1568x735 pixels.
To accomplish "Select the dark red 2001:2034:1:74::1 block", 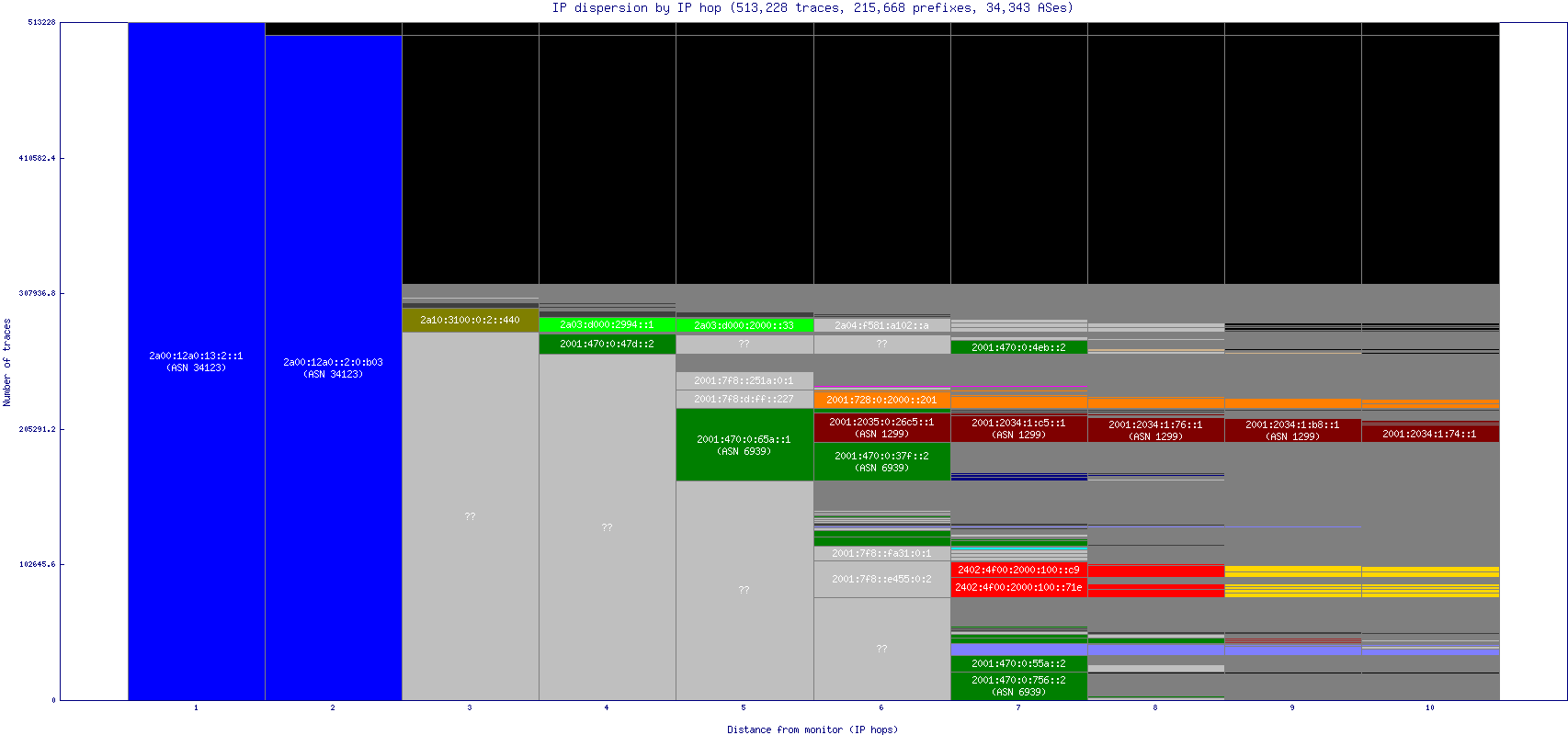I will click(1429, 434).
